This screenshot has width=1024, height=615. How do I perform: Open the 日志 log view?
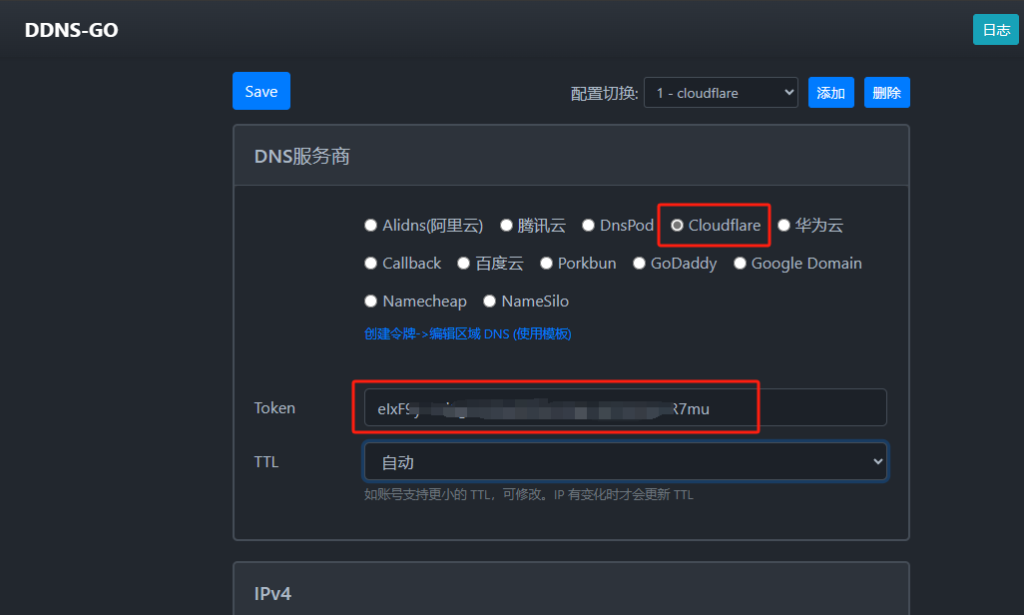tap(996, 30)
